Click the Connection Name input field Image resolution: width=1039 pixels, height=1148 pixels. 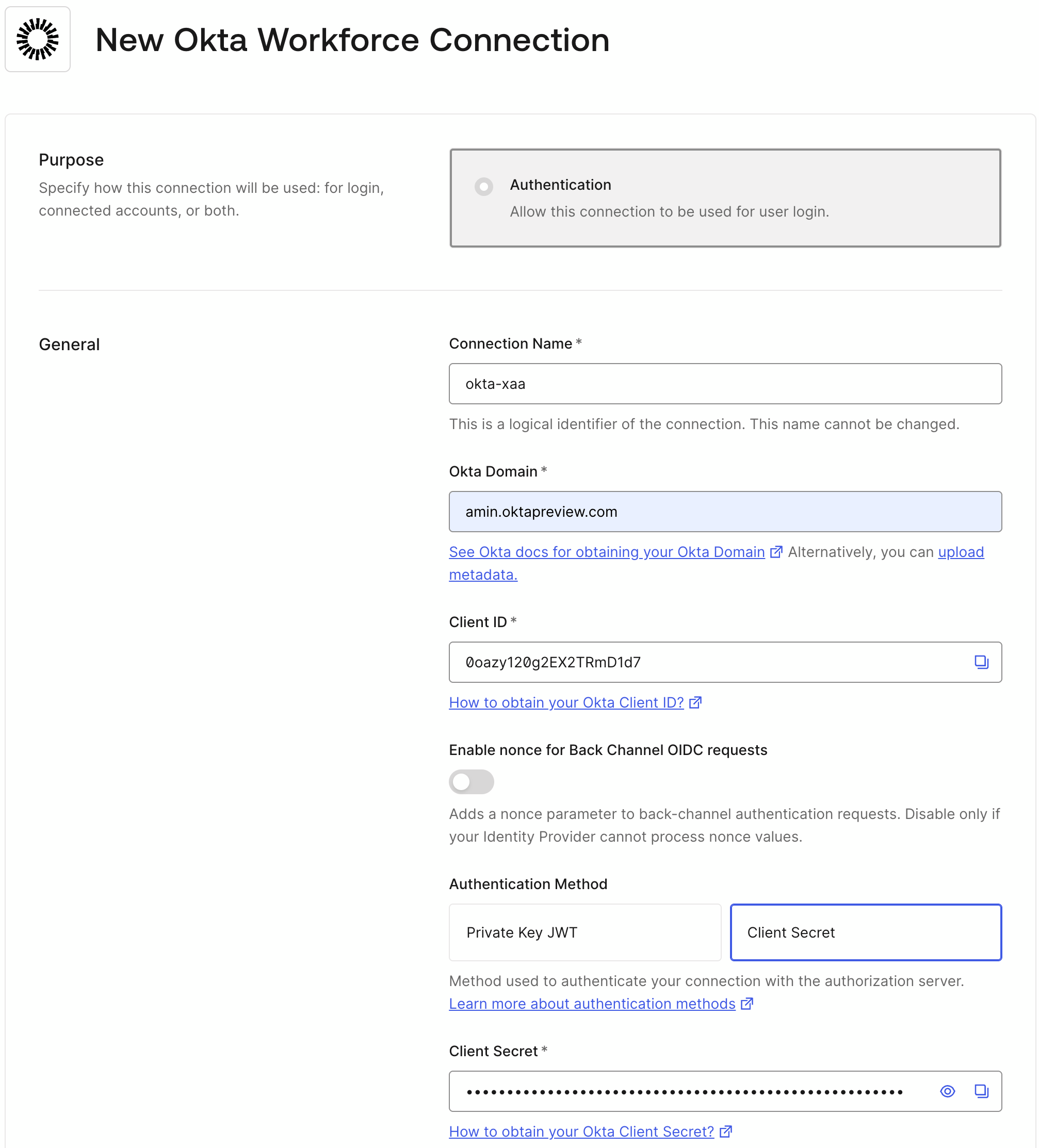point(725,384)
